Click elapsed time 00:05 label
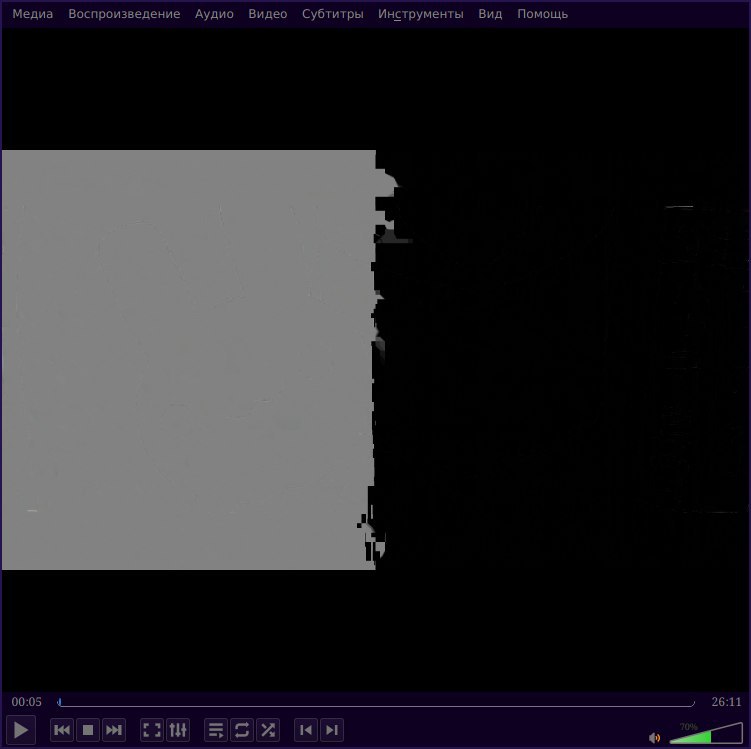The image size is (751, 749). click(26, 702)
